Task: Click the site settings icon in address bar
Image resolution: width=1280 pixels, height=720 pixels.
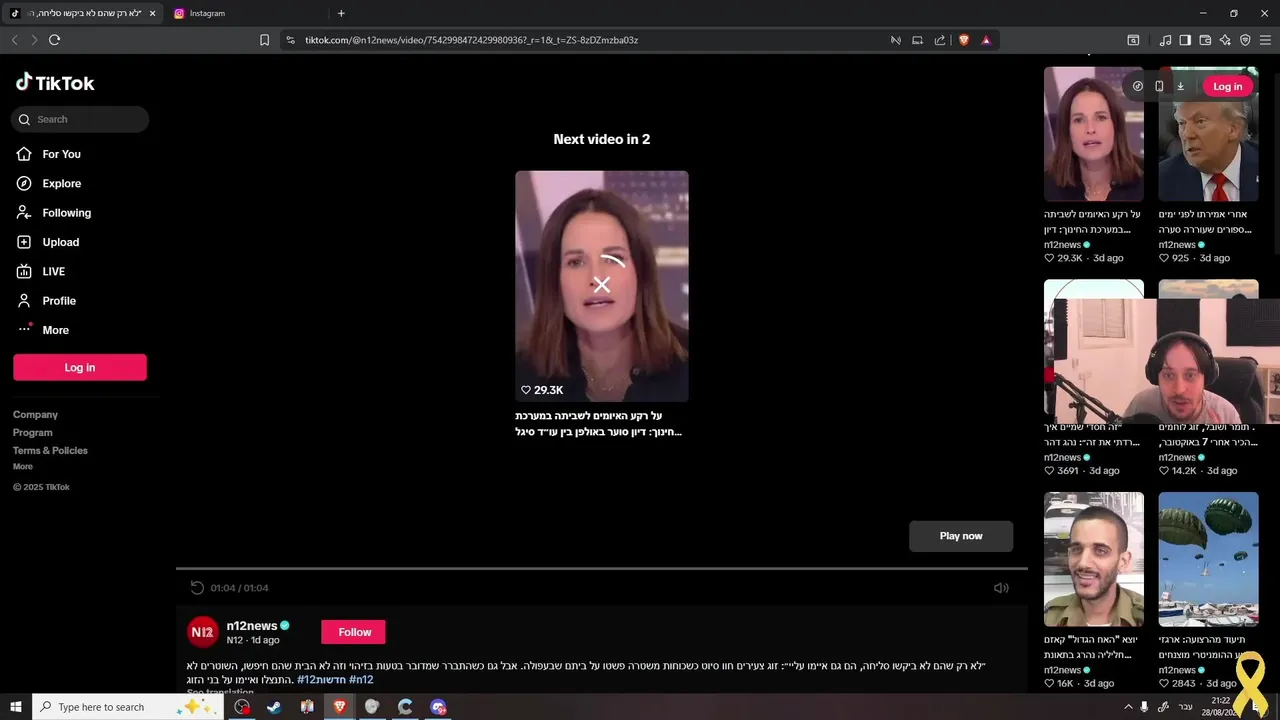Action: coord(290,40)
